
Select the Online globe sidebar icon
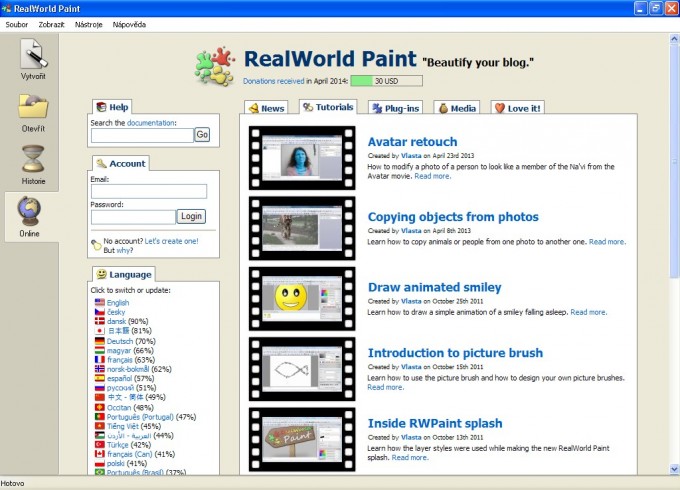click(x=29, y=216)
